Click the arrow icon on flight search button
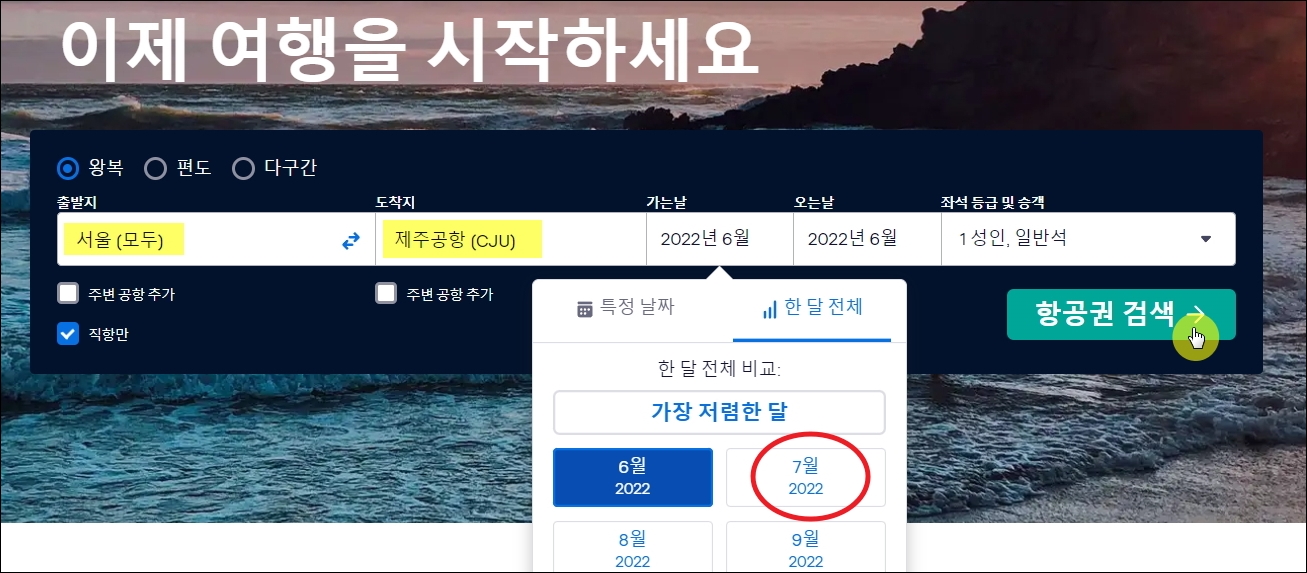Screen dimensions: 1307x573 click(1197, 315)
